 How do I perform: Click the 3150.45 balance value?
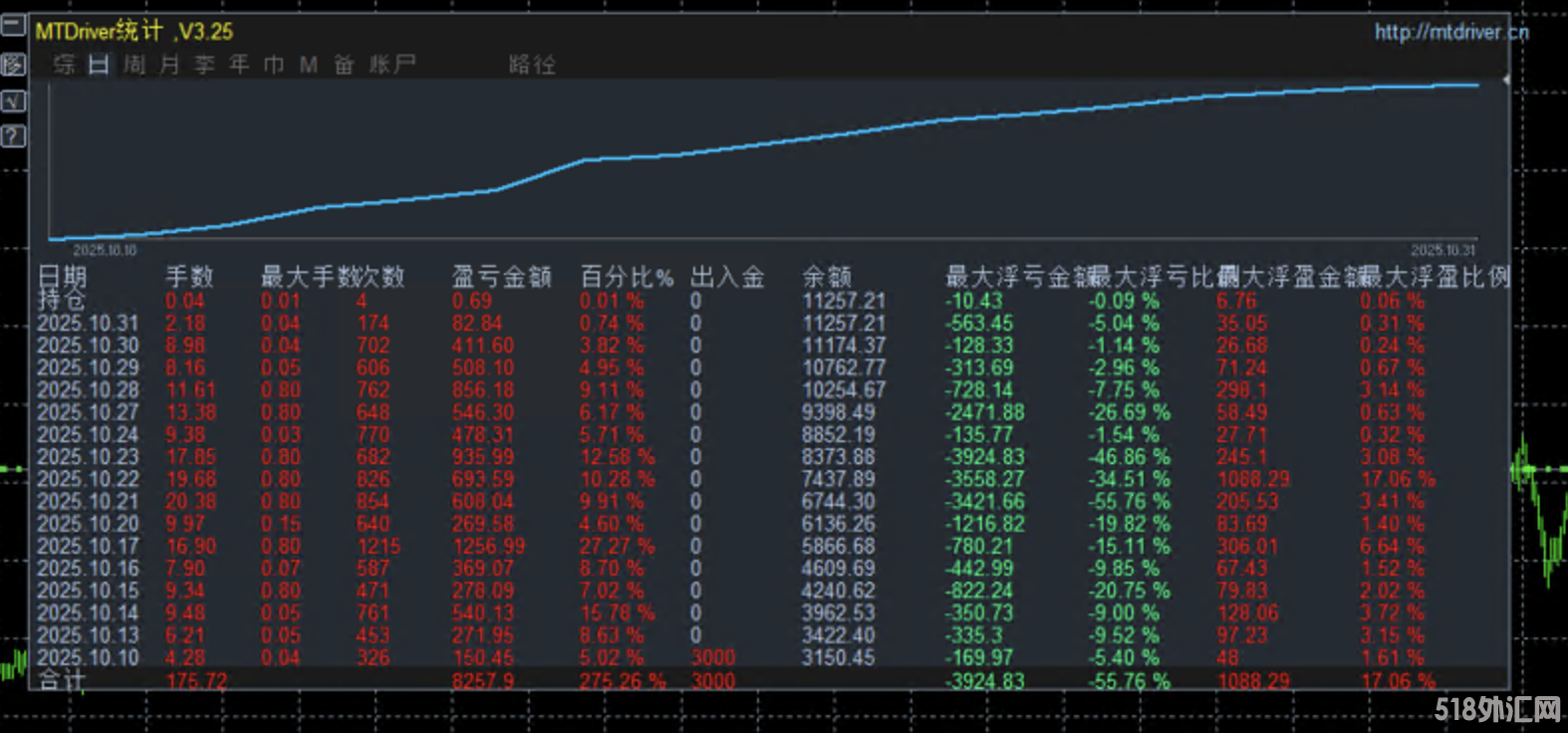(839, 657)
